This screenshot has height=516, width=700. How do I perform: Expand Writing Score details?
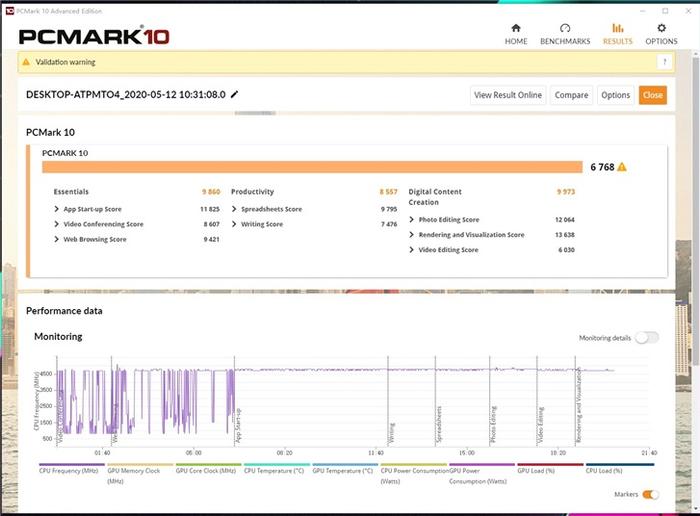(234, 224)
